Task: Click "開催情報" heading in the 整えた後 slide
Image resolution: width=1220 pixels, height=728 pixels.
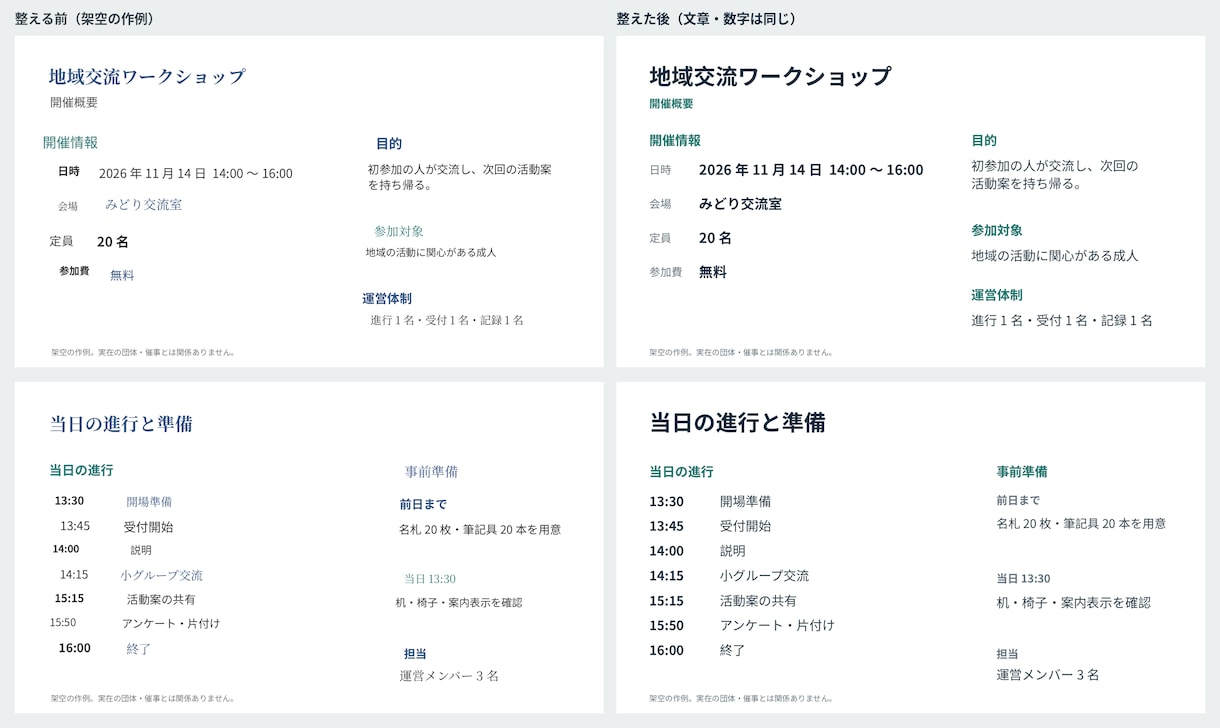Action: tap(675, 140)
